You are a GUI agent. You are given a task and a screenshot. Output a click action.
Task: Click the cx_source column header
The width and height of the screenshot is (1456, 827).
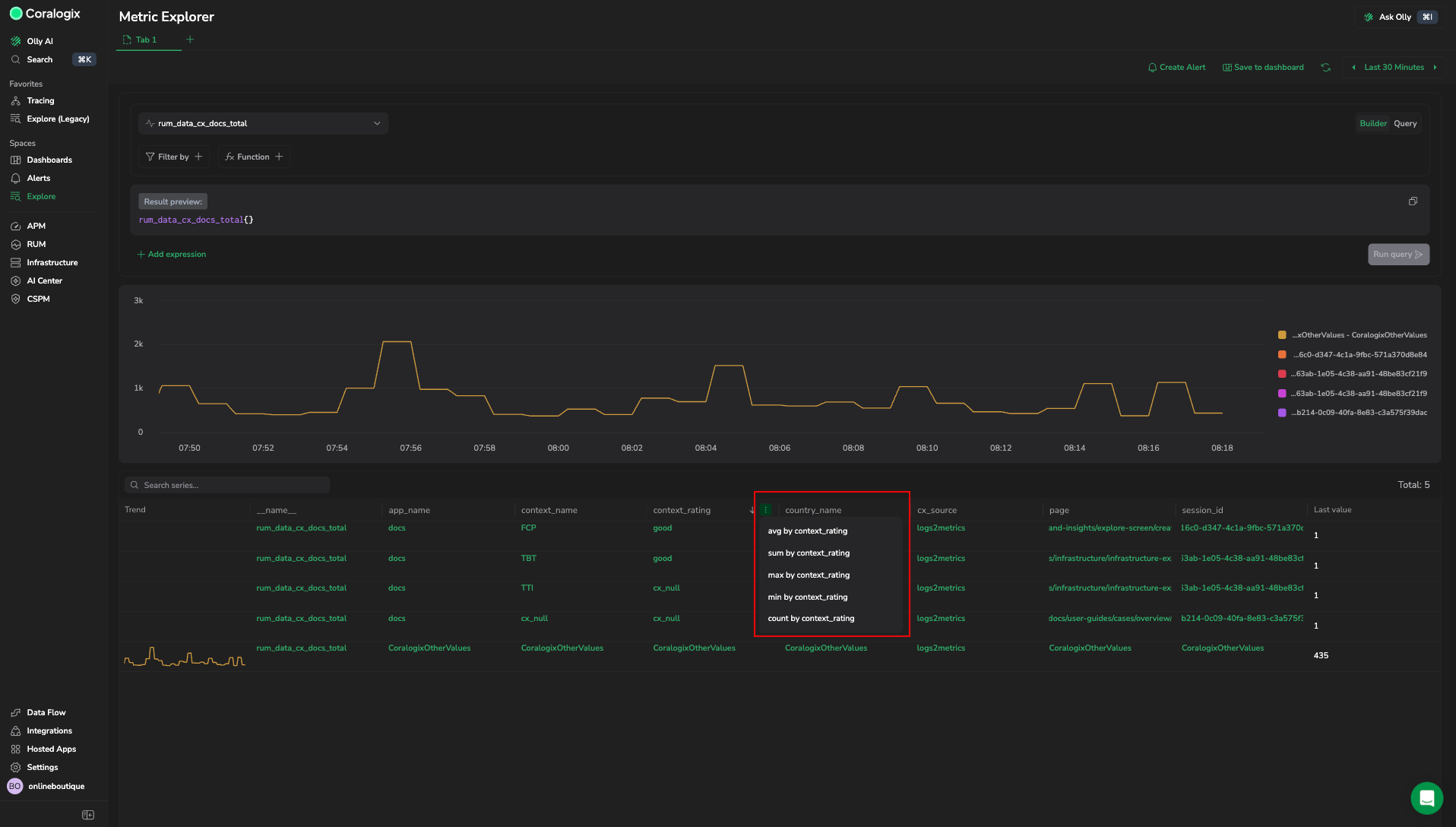(936, 510)
